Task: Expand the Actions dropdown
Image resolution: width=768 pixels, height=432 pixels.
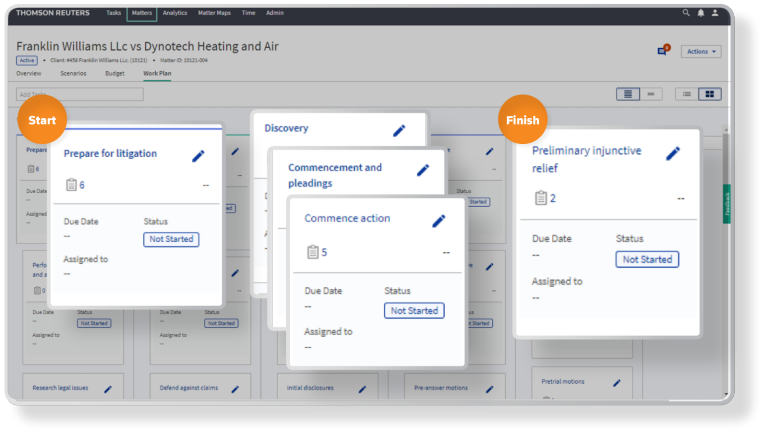Action: pyautogui.click(x=701, y=51)
